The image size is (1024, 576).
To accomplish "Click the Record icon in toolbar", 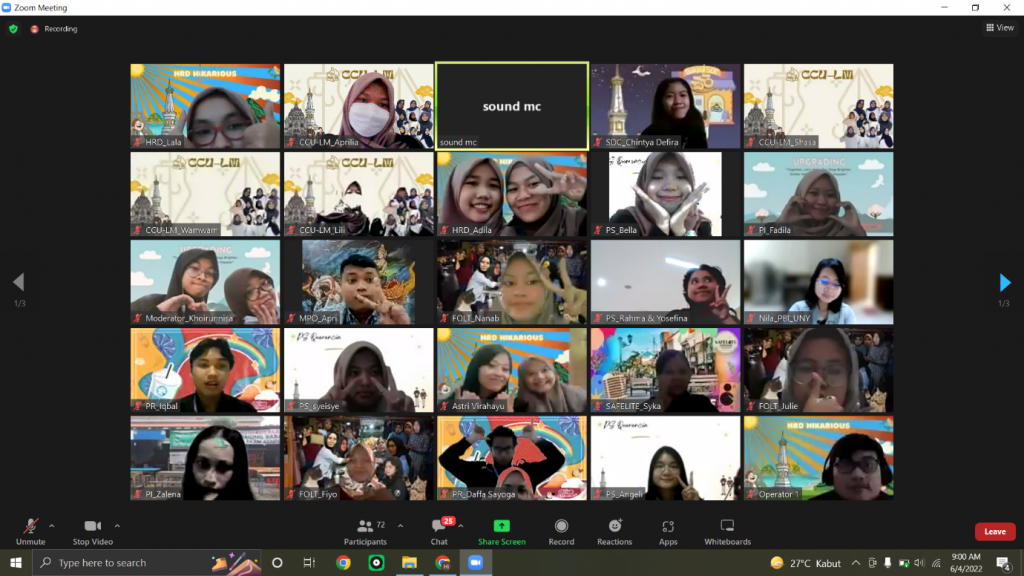I will [561, 526].
